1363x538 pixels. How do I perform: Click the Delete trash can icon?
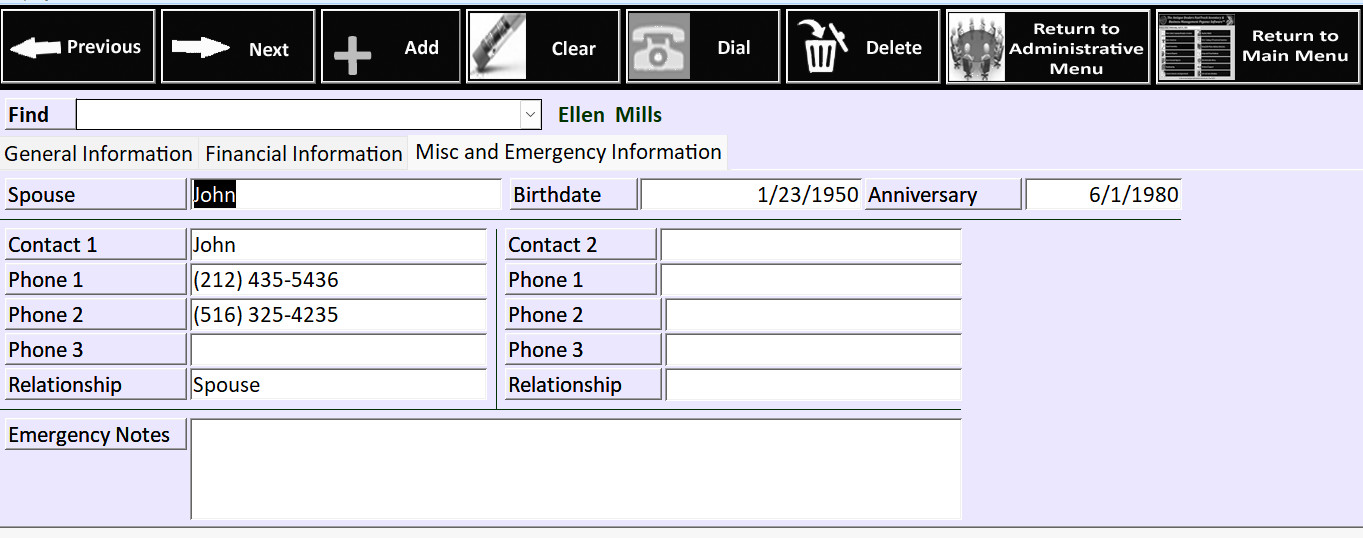[821, 47]
